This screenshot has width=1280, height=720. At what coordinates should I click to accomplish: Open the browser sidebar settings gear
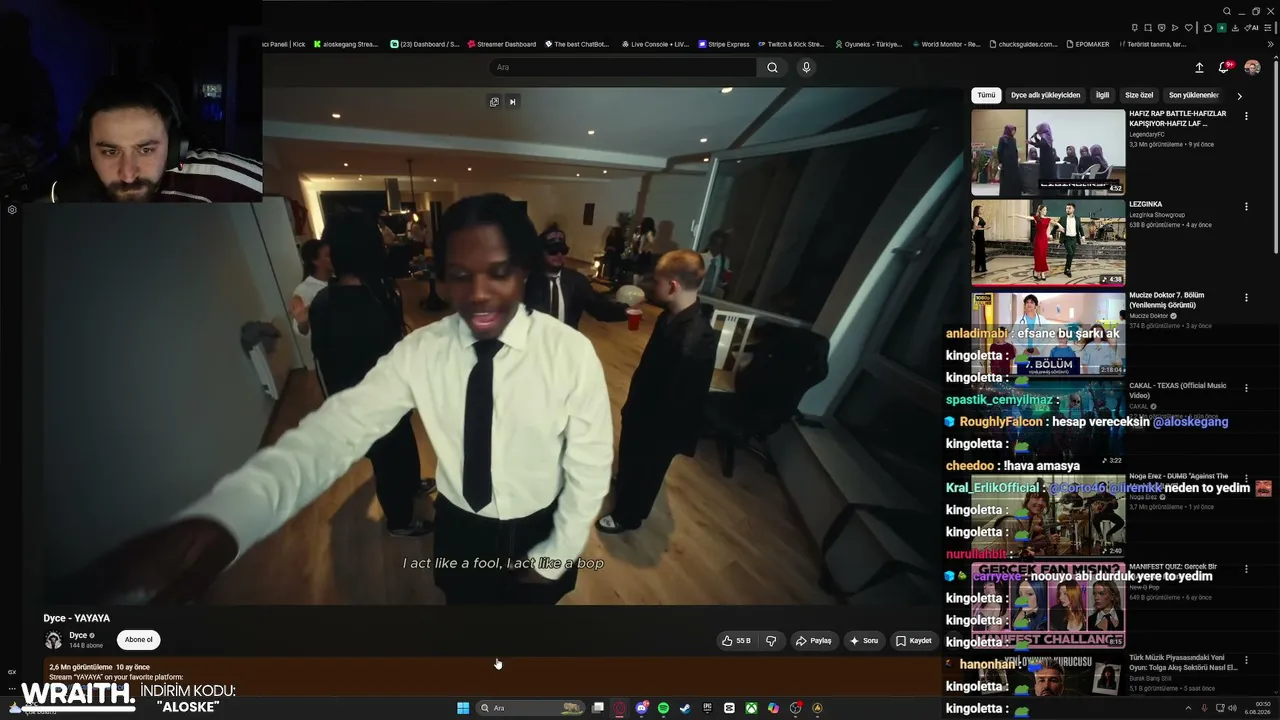tap(12, 210)
